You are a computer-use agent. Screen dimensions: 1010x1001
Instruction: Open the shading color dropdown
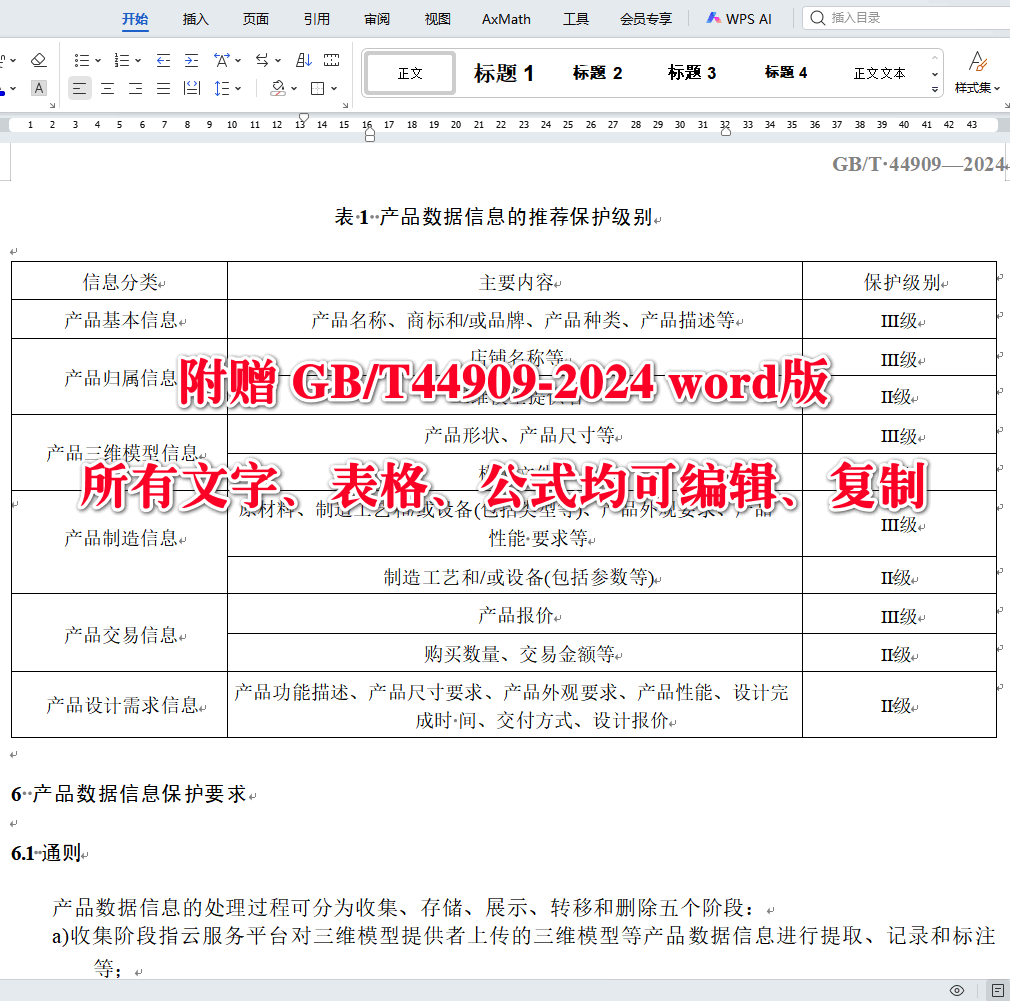(x=295, y=88)
